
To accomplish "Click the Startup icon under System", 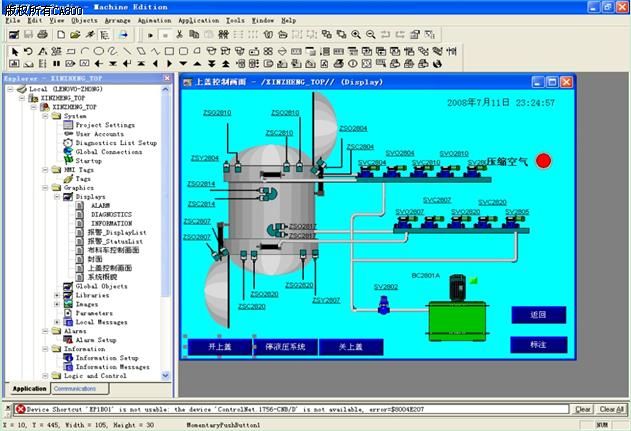I will (68, 161).
